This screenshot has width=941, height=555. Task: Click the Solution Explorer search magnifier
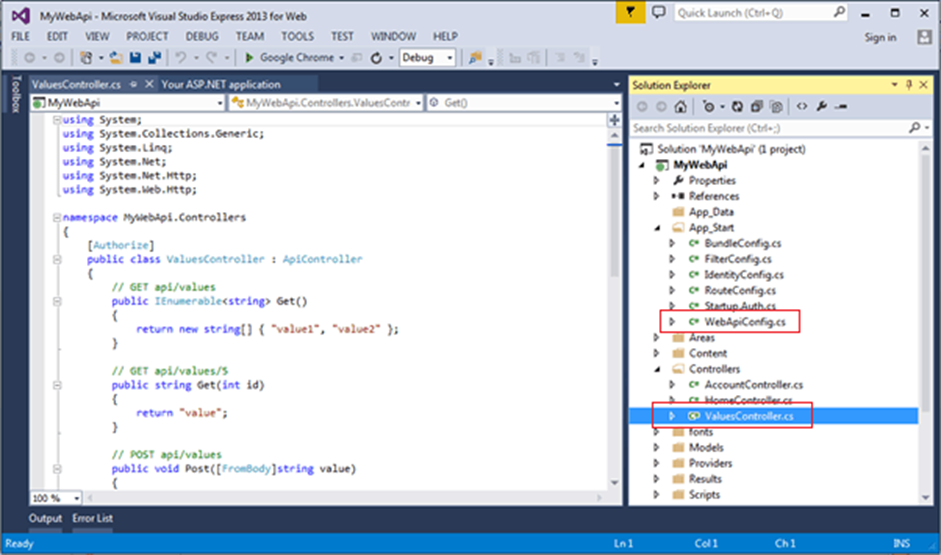click(915, 127)
